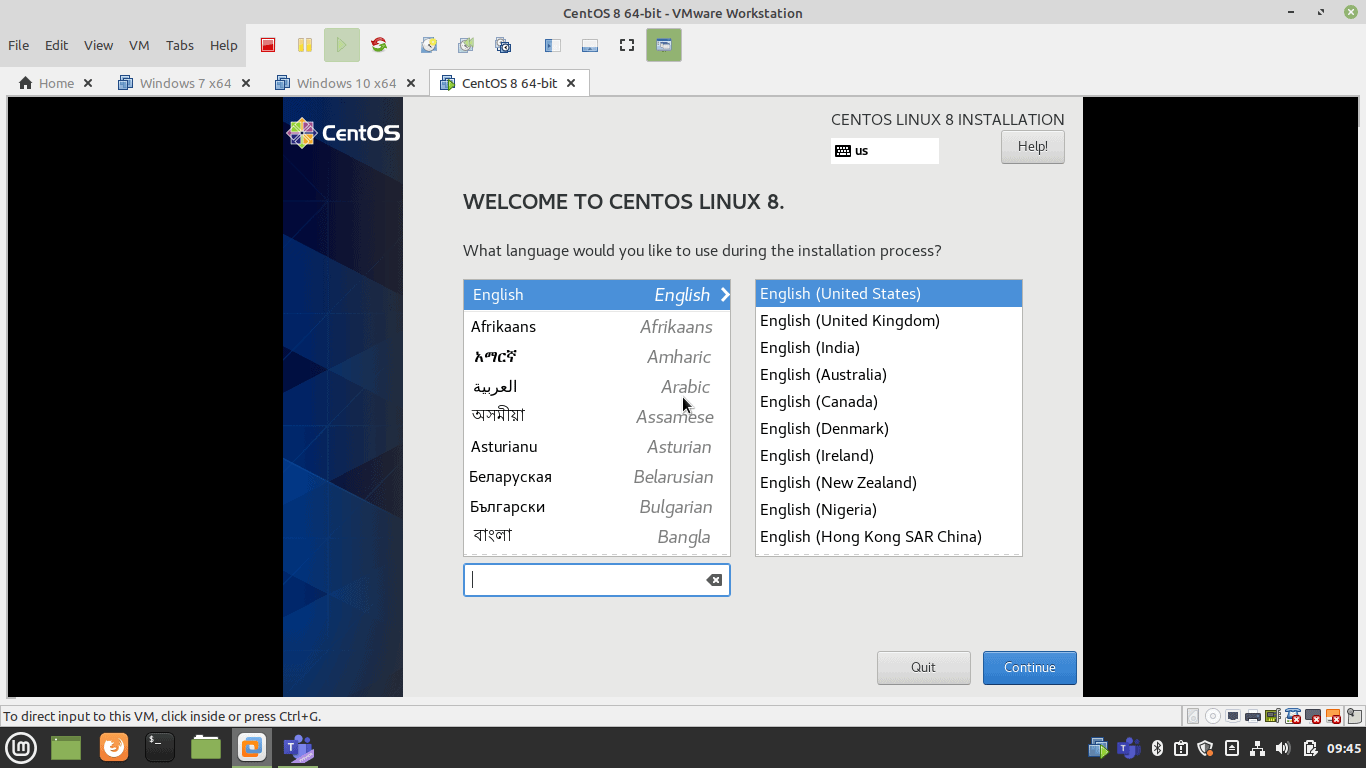Screen dimensions: 1366x768
Task: Click the red power off VM toolbar icon
Action: point(268,45)
